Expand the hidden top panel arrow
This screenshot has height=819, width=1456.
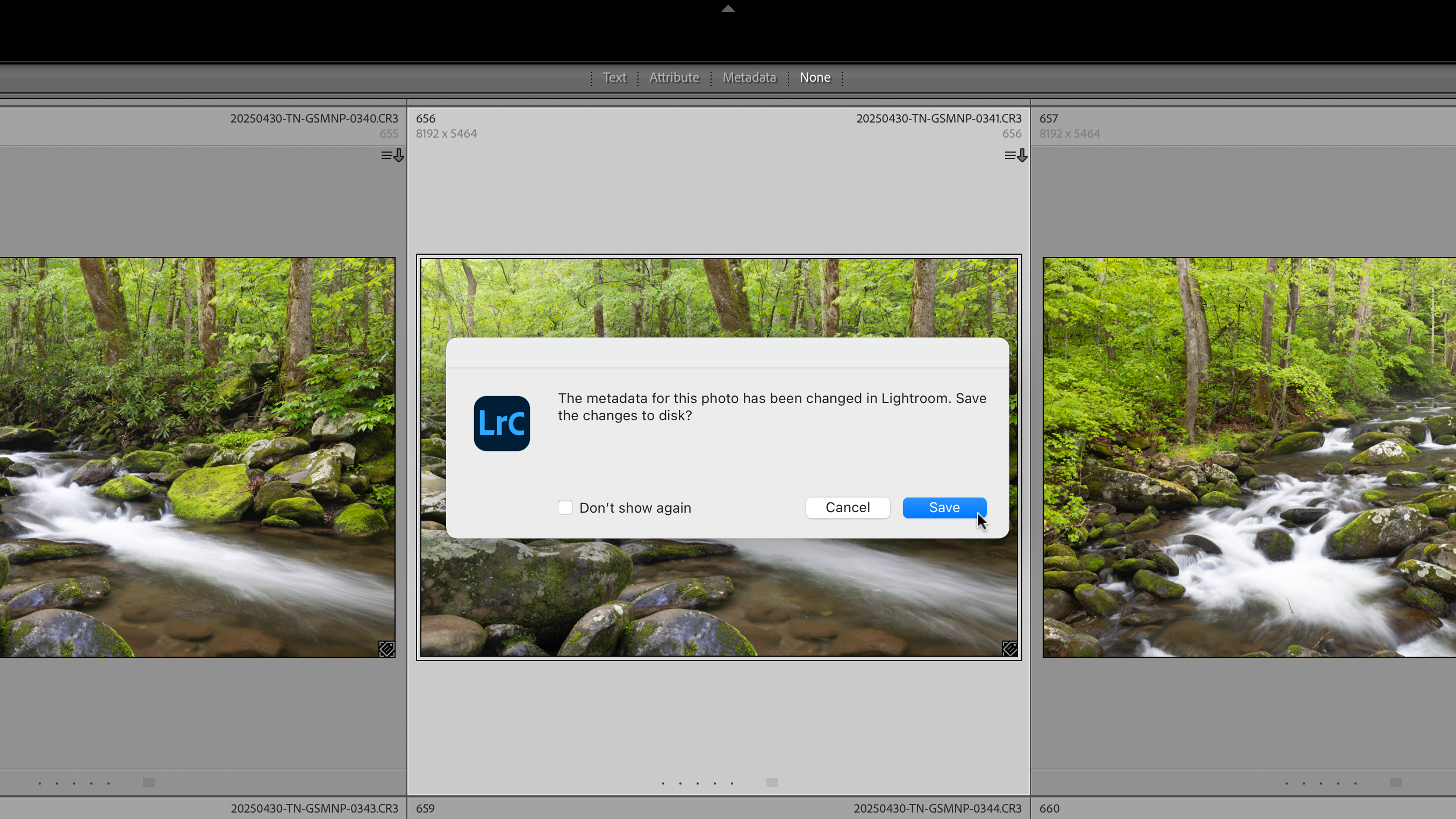728,9
